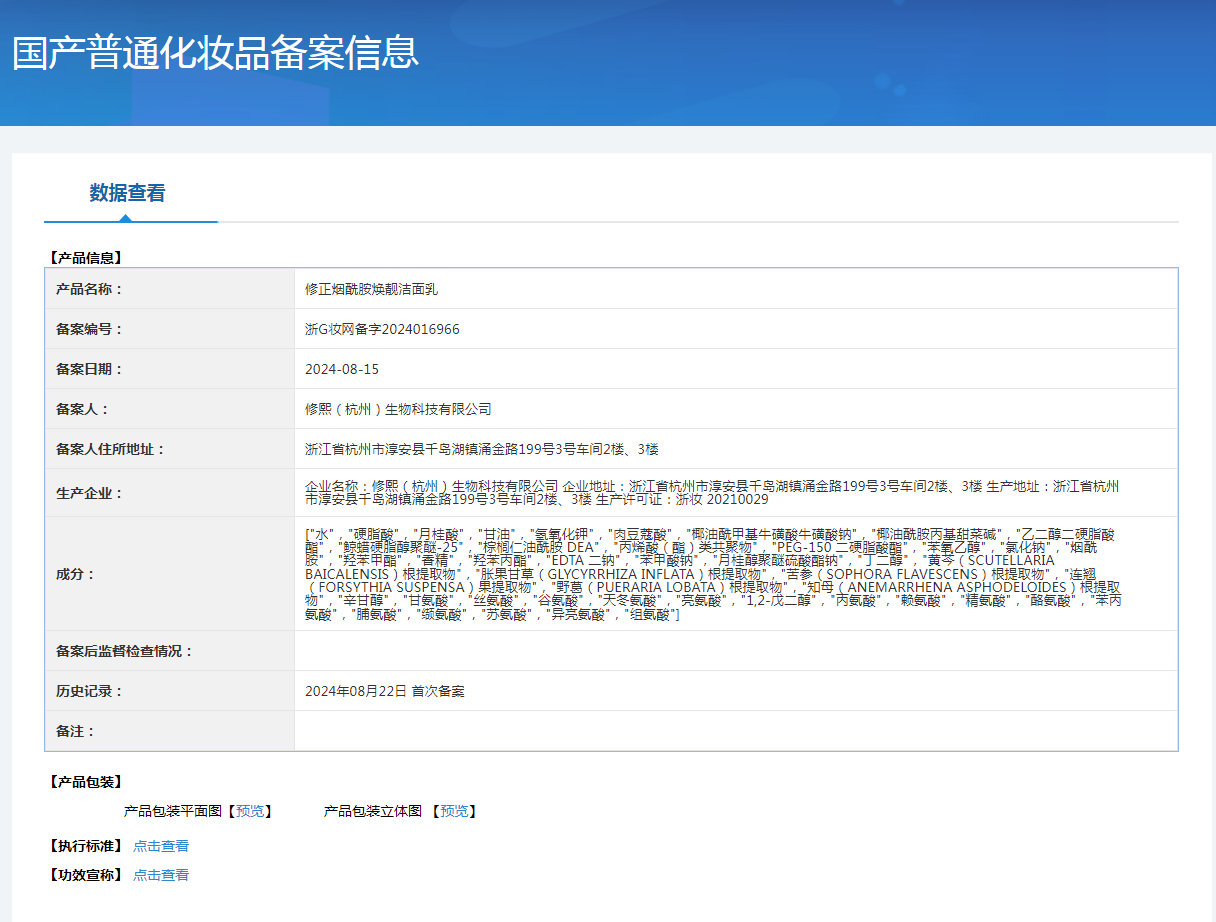Click the 备案人住所地址 address value

481,449
